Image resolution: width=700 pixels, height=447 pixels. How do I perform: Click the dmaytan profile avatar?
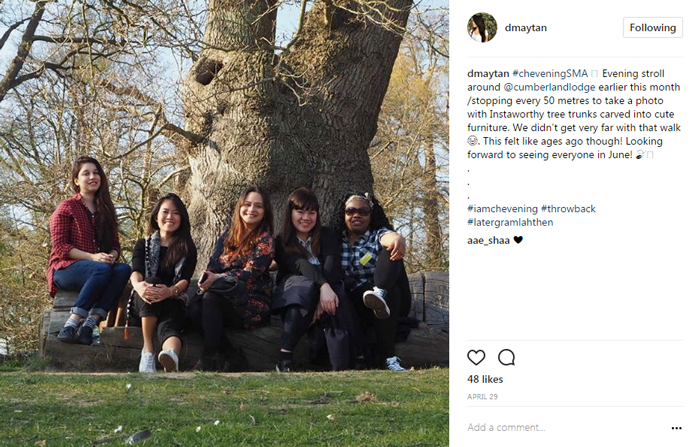pos(482,27)
